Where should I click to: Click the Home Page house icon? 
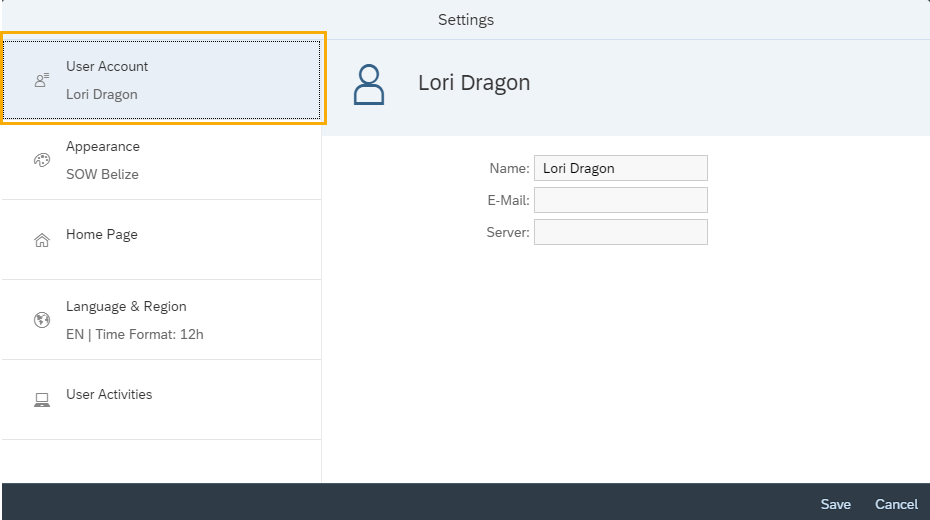(x=42, y=240)
